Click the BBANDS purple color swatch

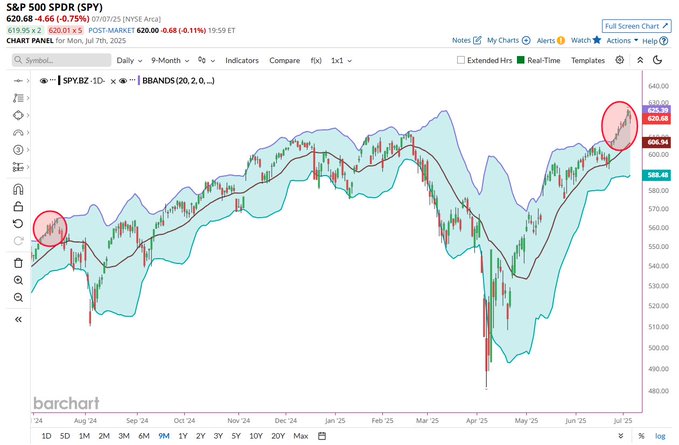[139, 81]
